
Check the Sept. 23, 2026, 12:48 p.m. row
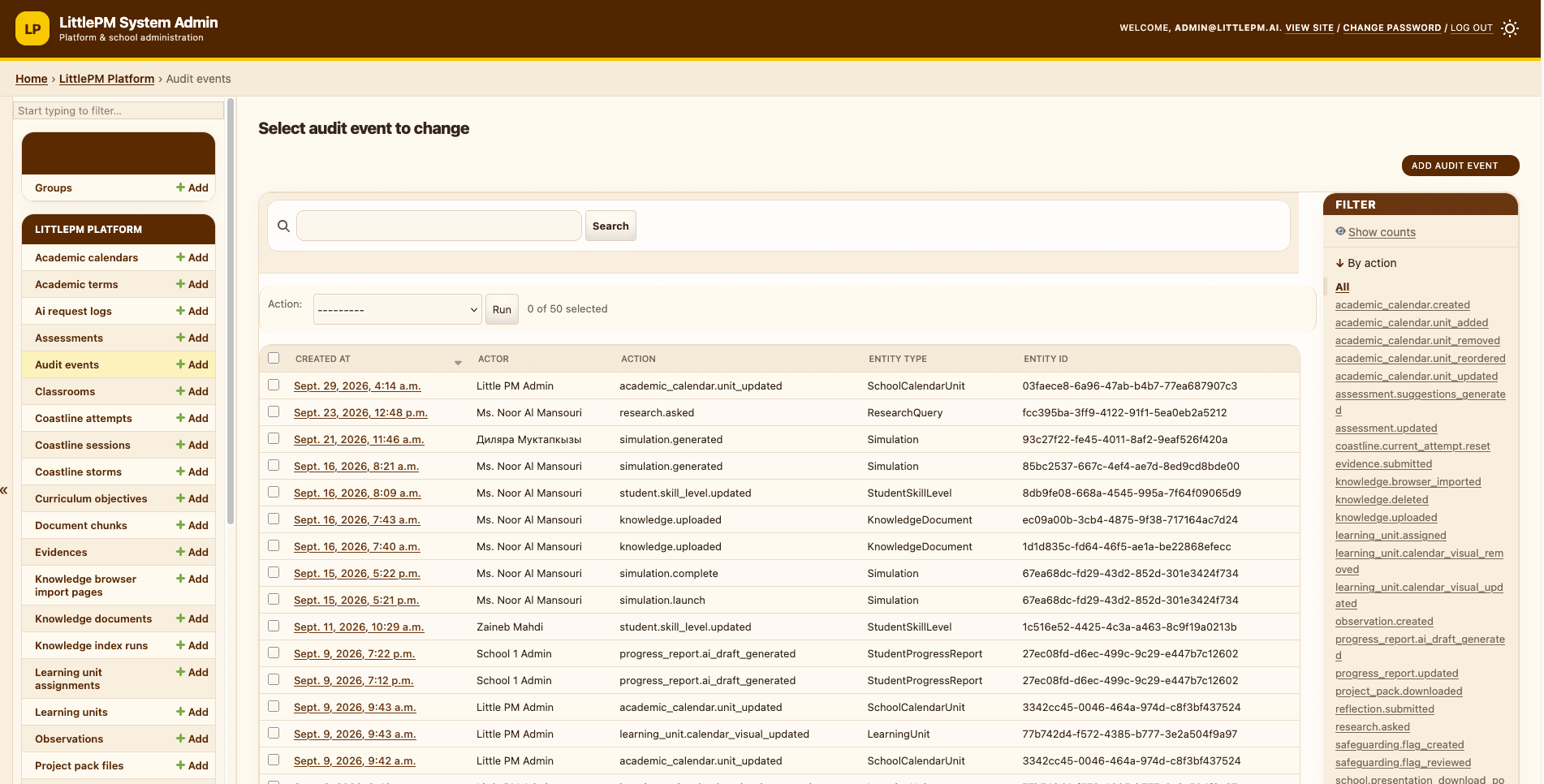click(274, 411)
